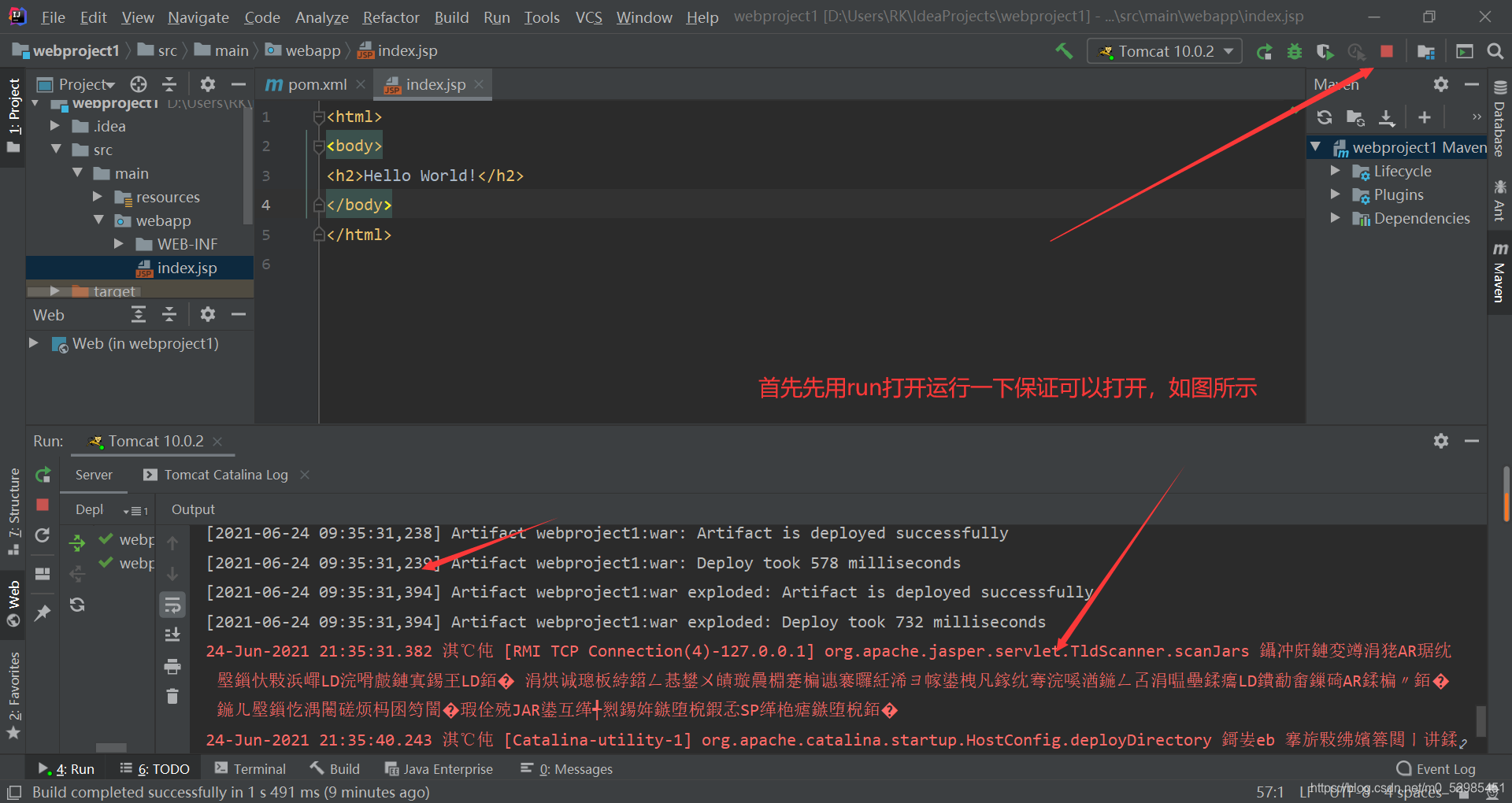1512x803 pixels.
Task: Toggle 7: Structure tool window button
Action: click(x=13, y=511)
